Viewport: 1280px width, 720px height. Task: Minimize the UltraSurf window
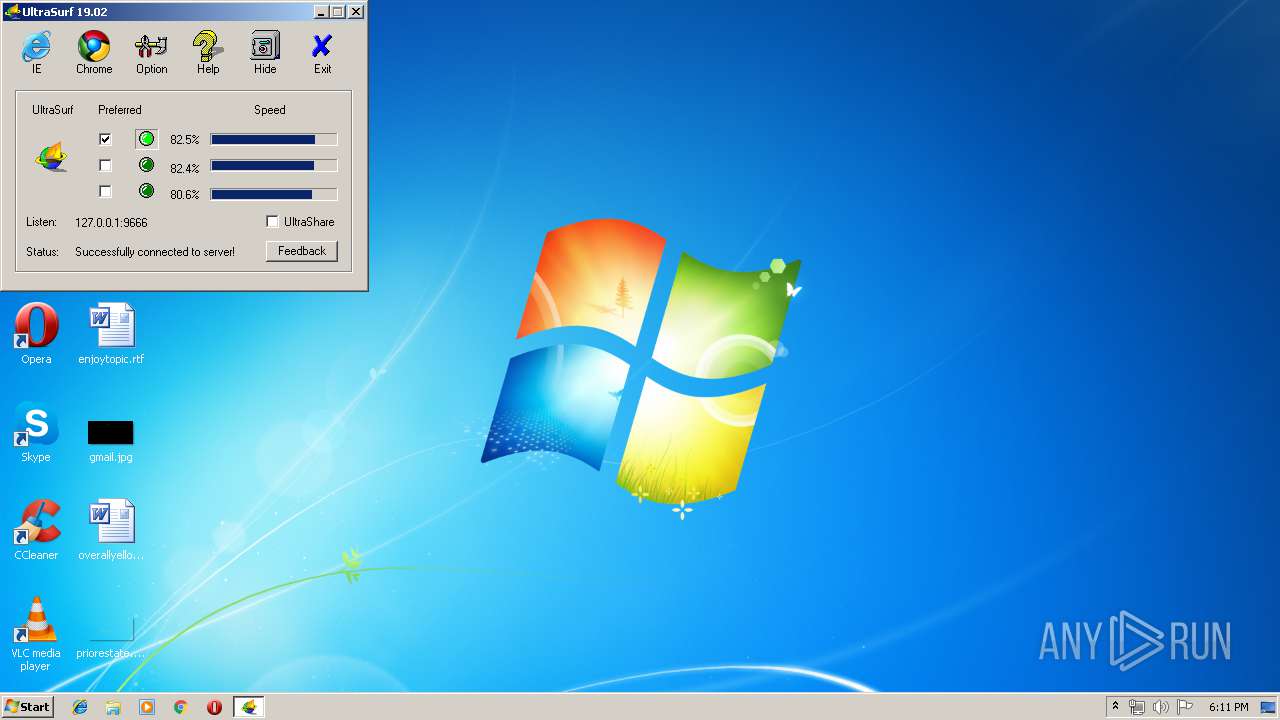pos(321,12)
